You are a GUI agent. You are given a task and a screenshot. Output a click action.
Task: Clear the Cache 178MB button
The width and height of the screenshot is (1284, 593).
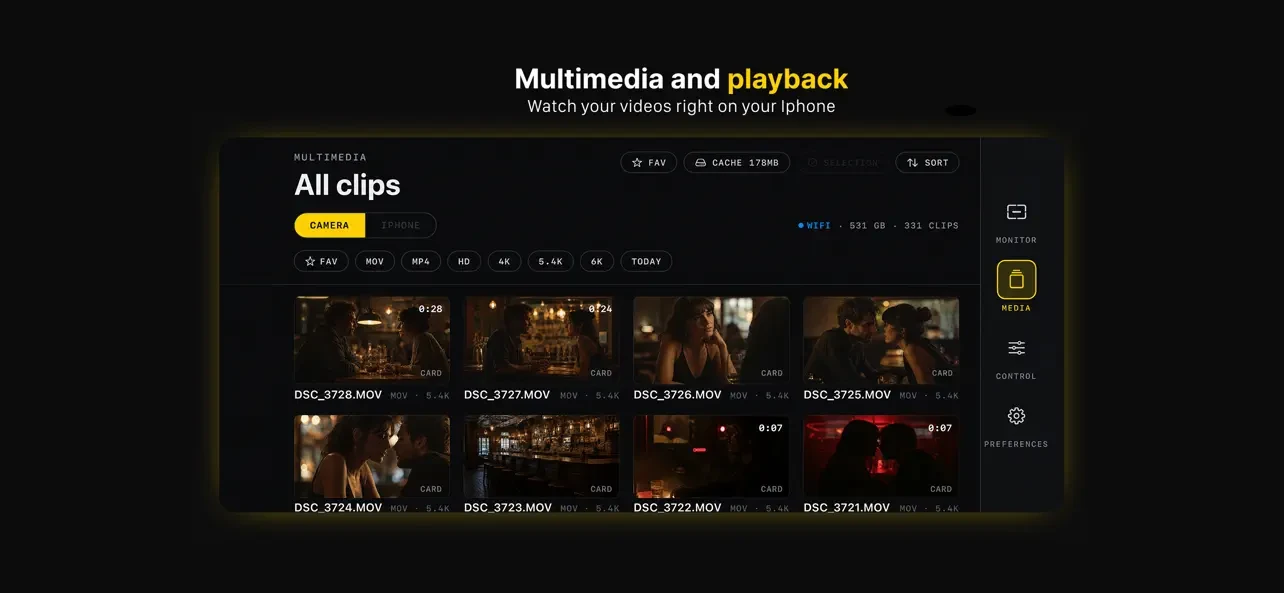click(737, 162)
